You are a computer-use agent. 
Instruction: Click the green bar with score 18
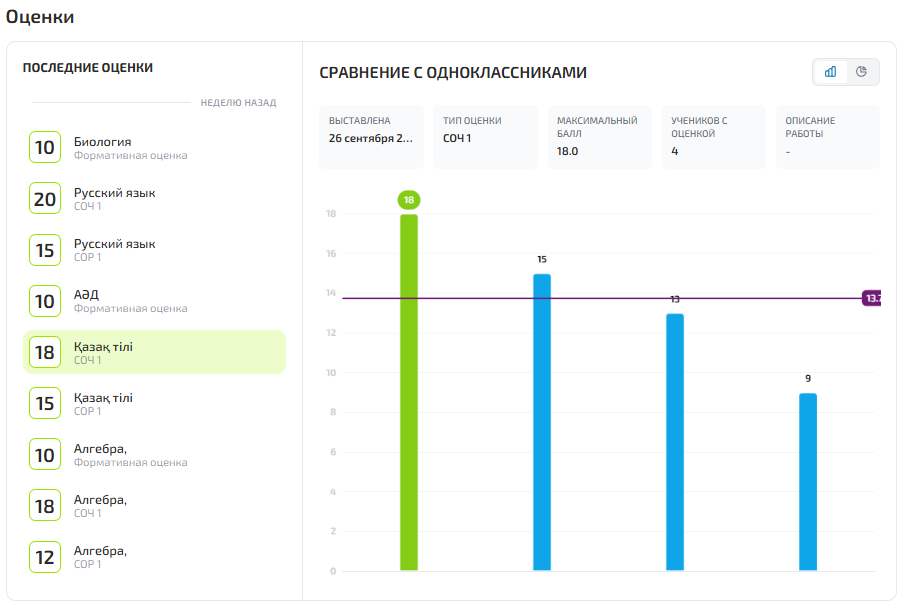coord(409,392)
